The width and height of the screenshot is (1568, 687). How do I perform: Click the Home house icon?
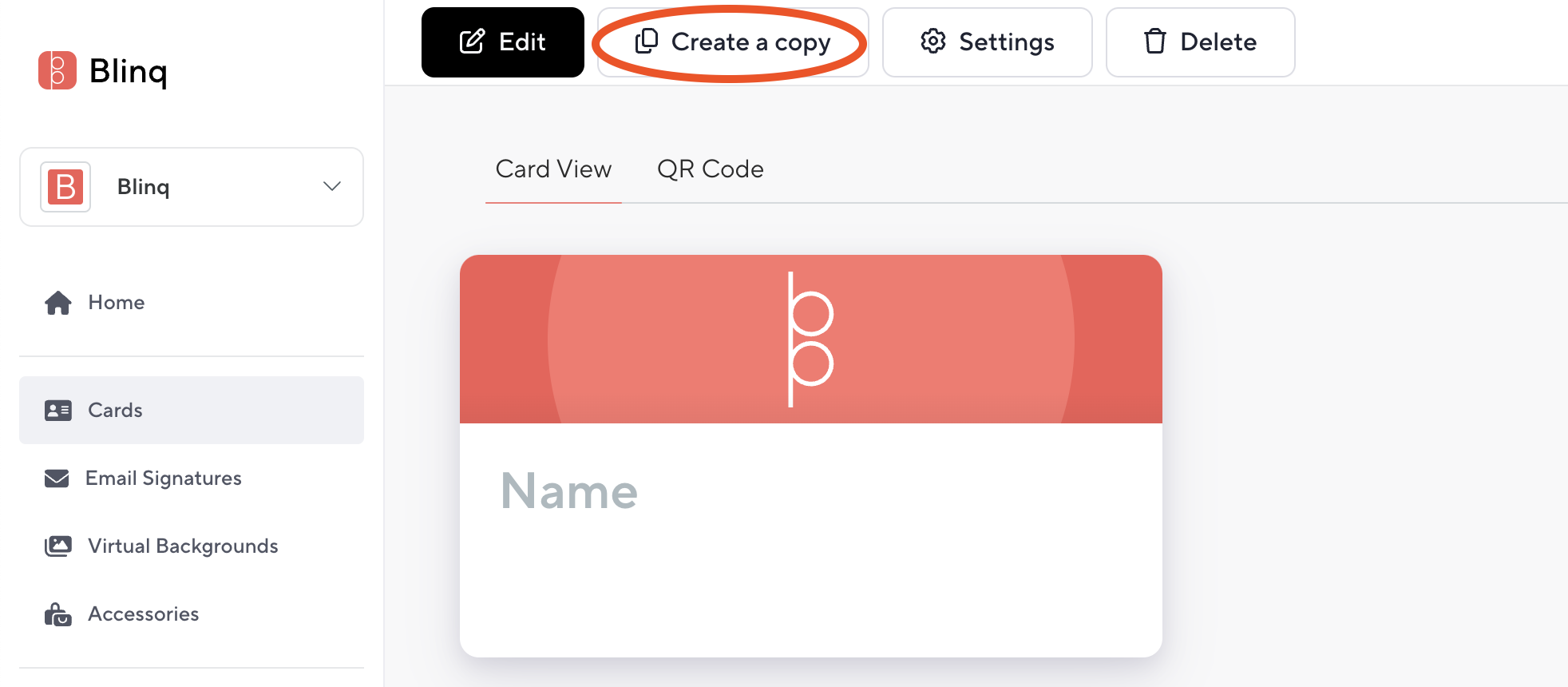[x=58, y=303]
